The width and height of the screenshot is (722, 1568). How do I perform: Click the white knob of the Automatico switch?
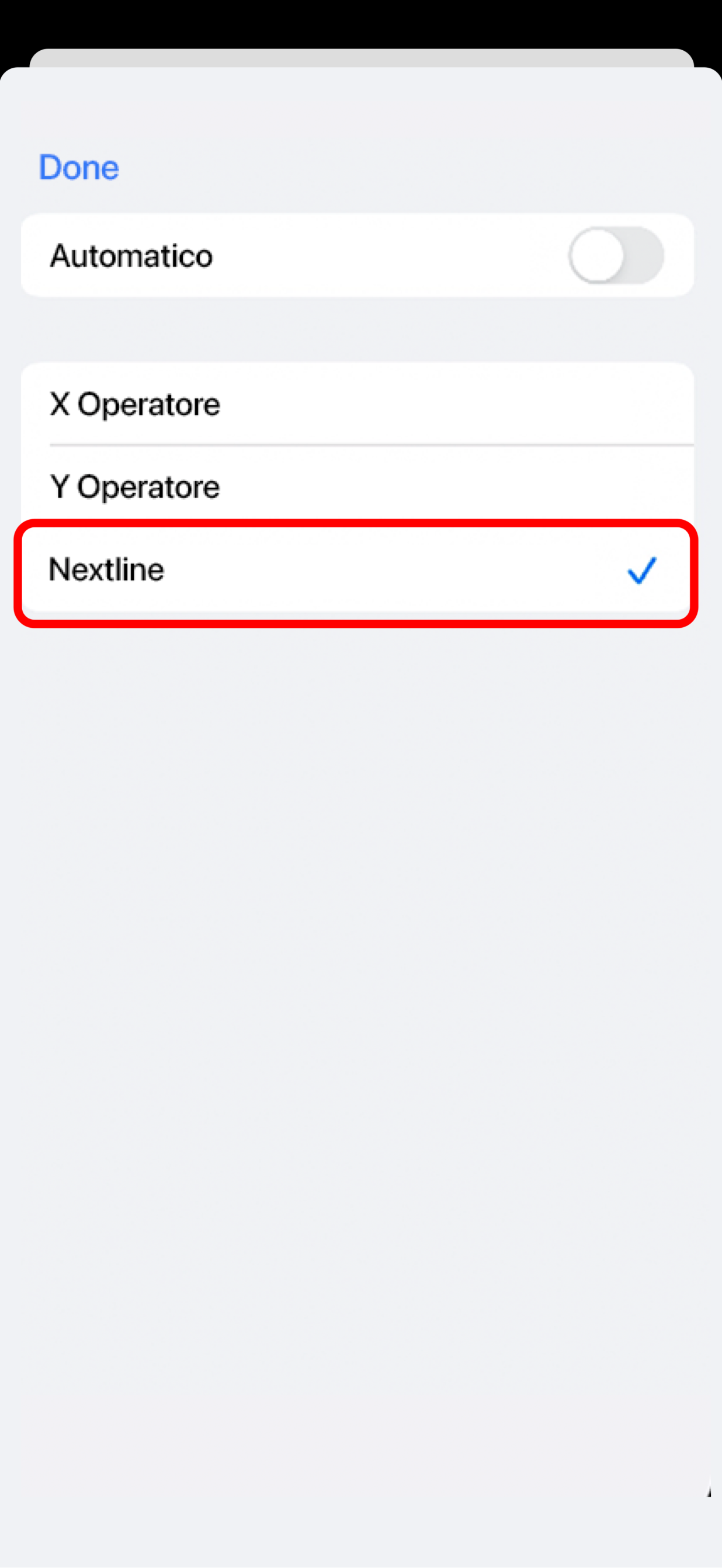(597, 255)
